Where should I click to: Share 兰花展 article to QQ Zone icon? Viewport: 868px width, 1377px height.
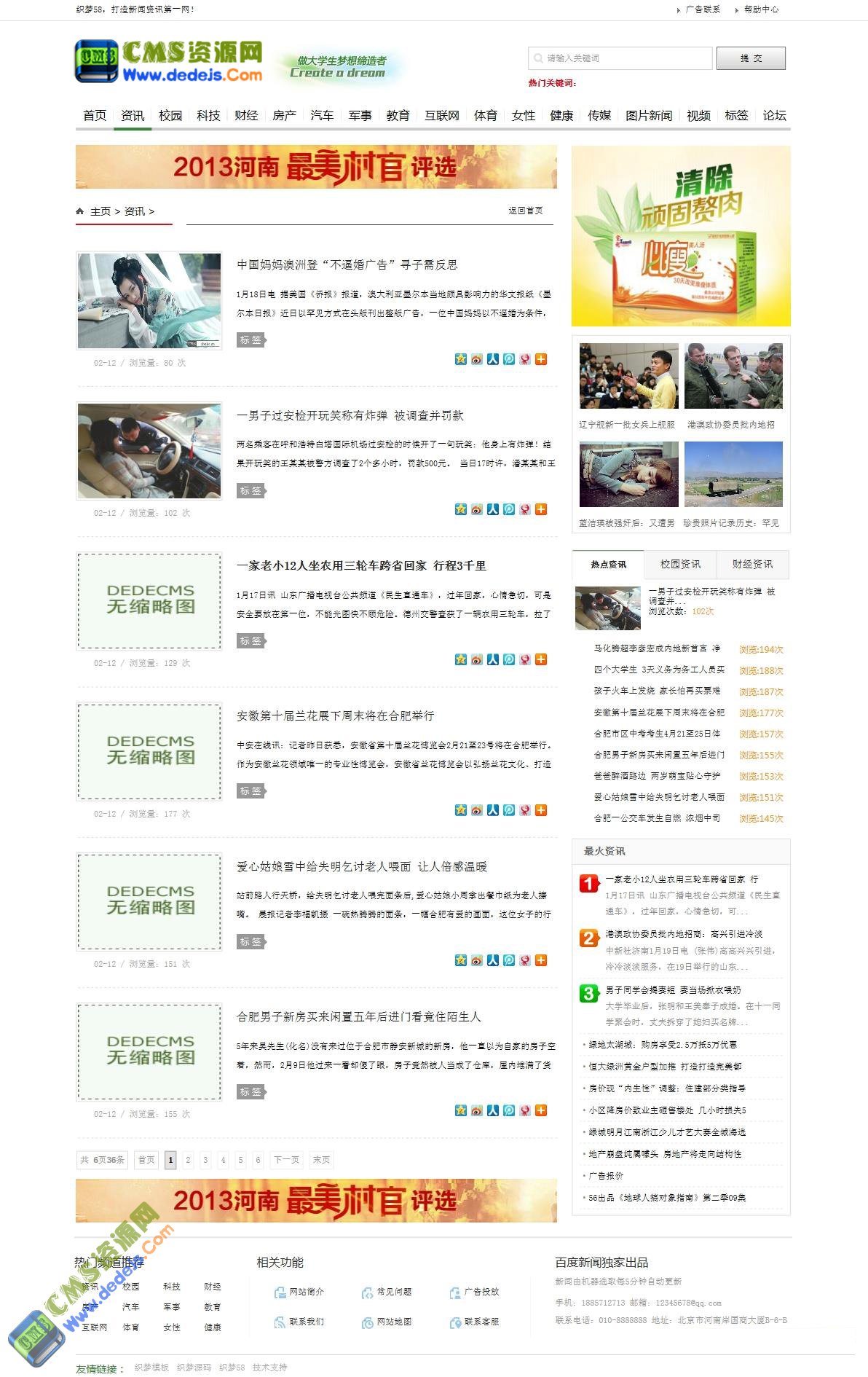(x=460, y=809)
